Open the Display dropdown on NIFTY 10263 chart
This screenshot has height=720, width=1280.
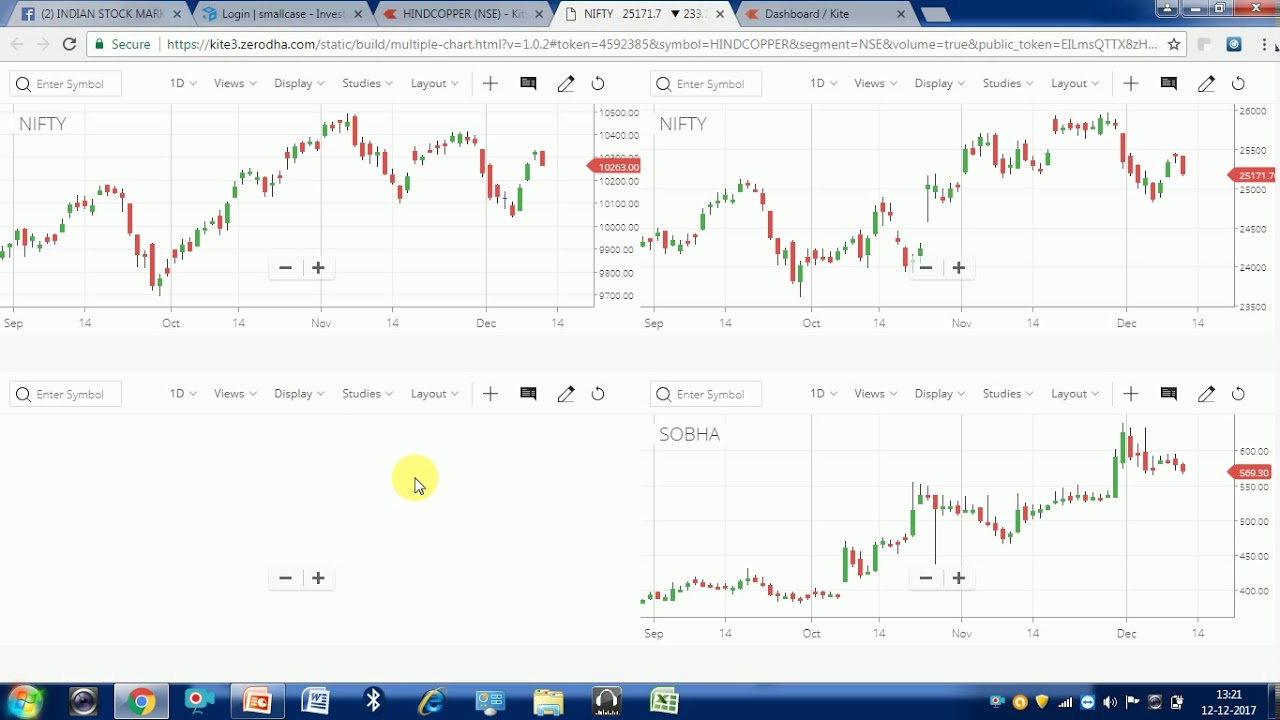coord(299,84)
